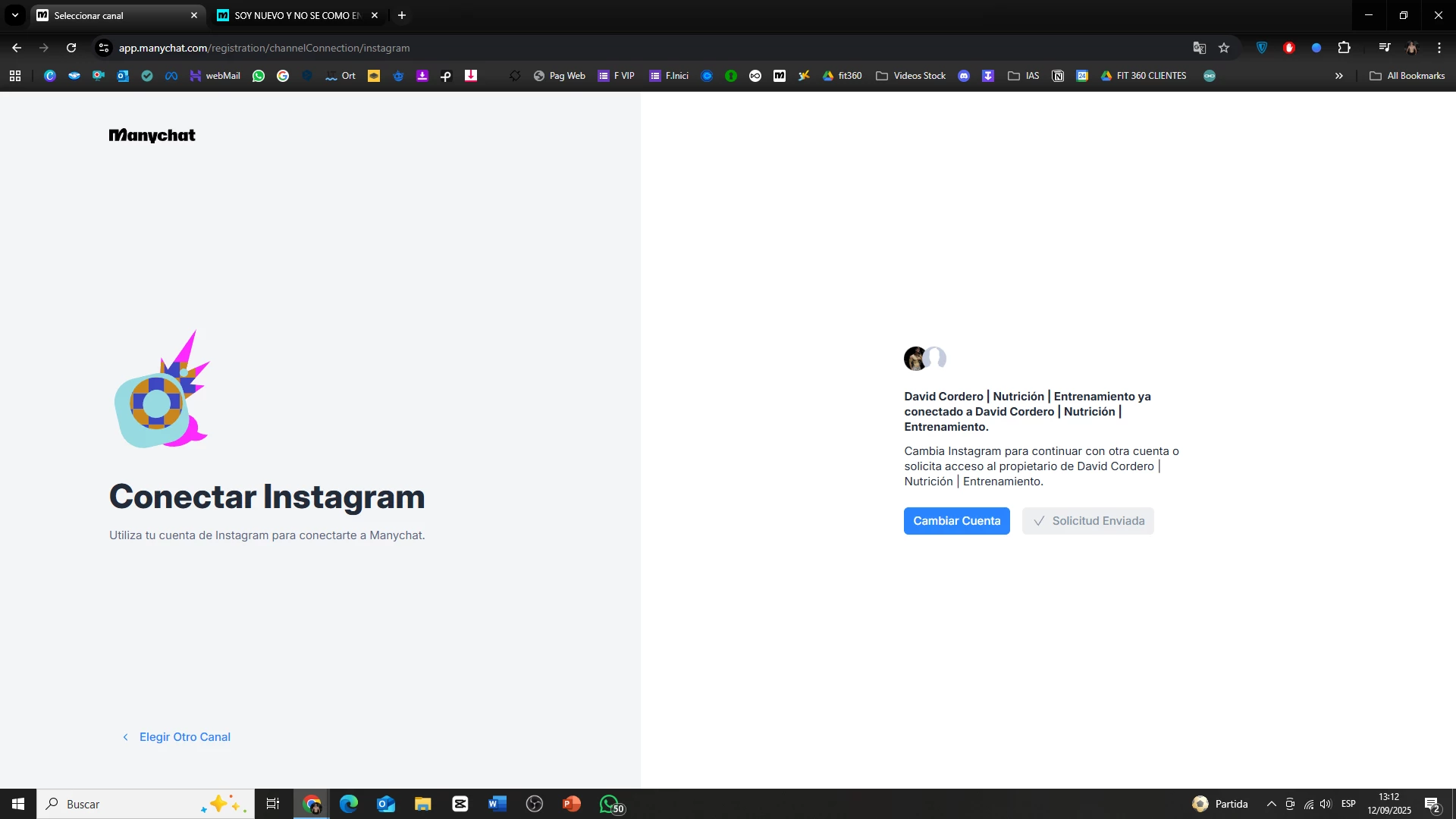The width and height of the screenshot is (1456, 819).
Task: Open the red hand blocker extension
Action: 1289,48
